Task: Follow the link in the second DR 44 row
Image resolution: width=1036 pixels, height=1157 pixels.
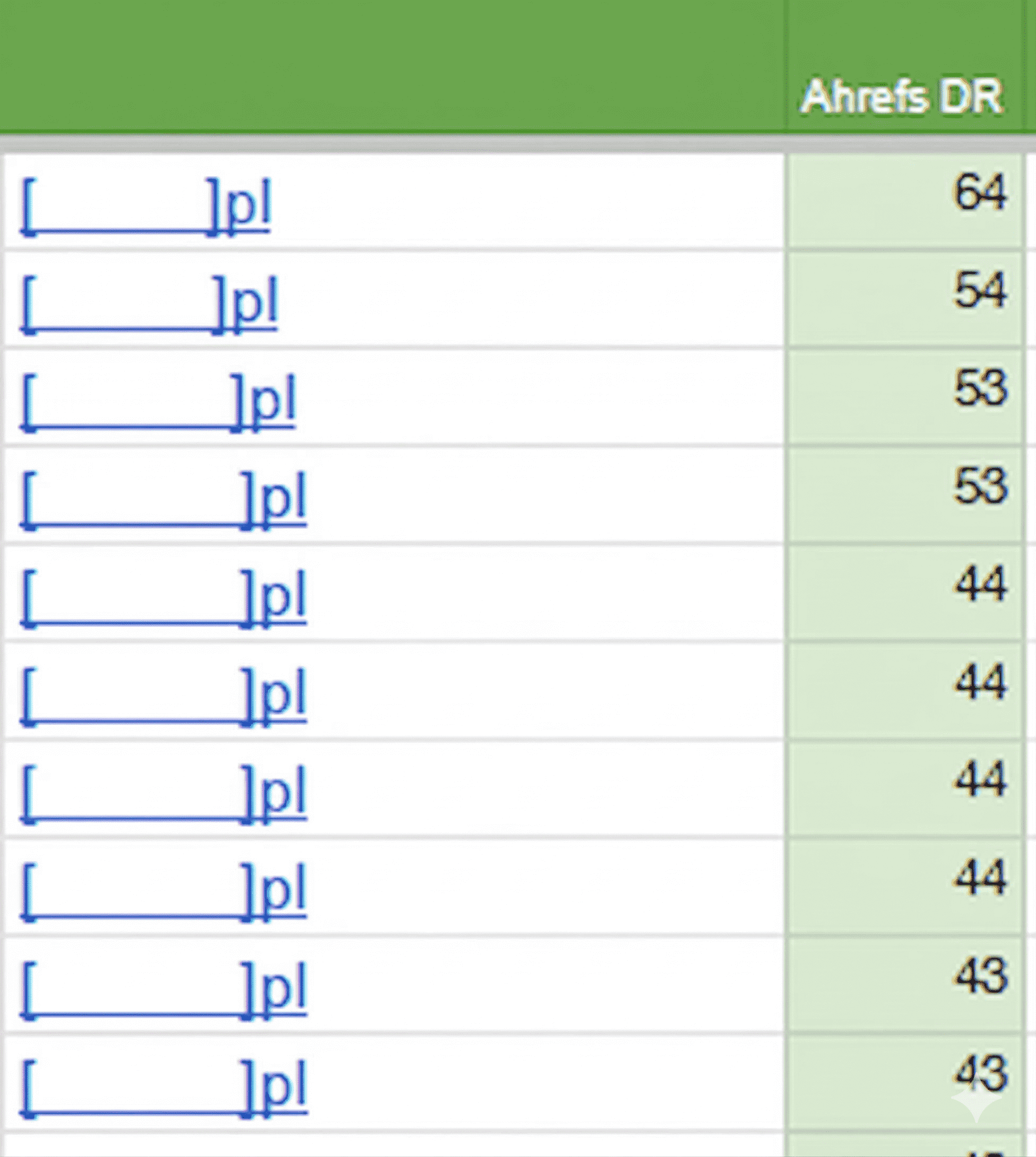Action: 163,695
